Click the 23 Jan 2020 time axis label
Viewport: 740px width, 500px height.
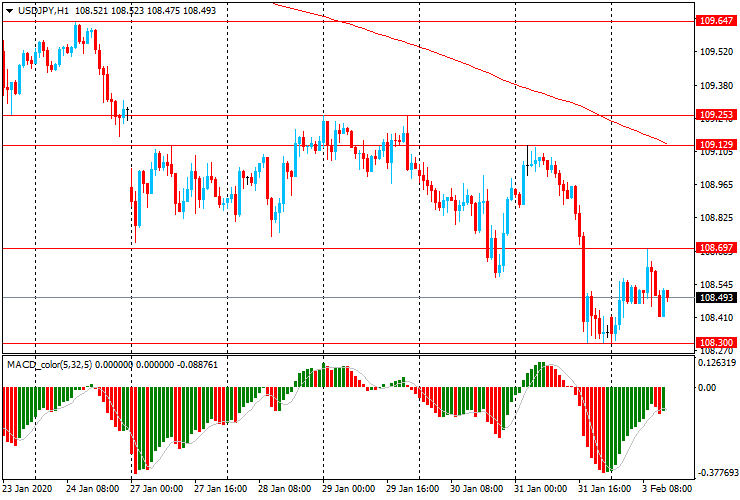27,488
